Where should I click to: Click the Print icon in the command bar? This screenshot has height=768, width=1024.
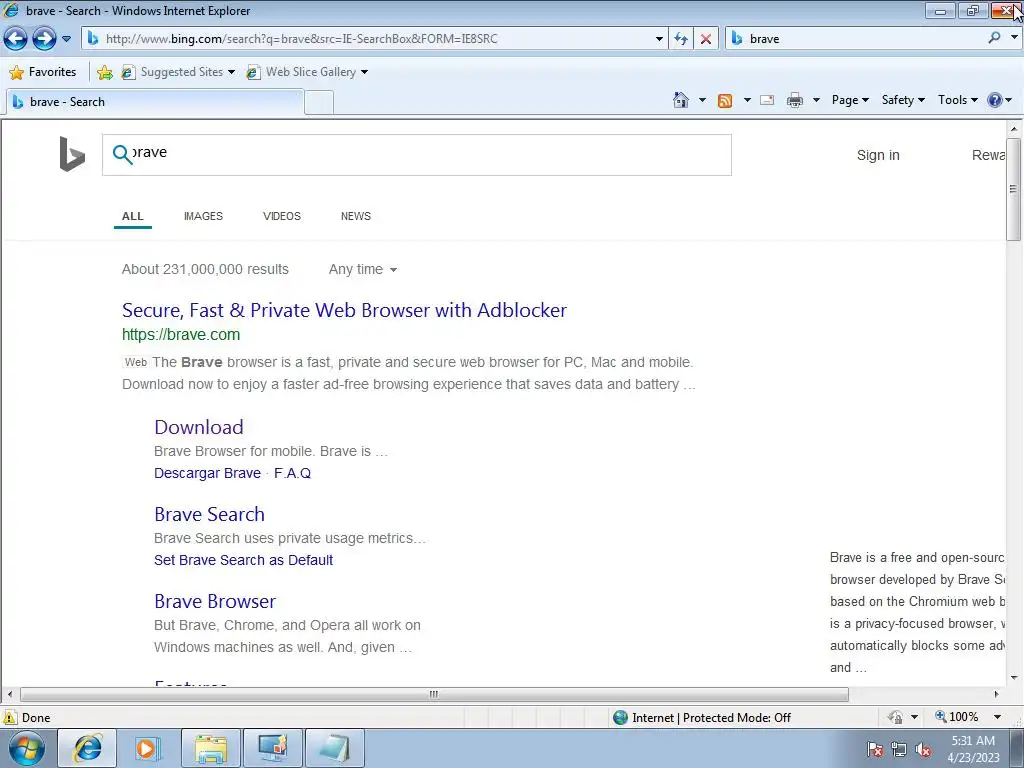[x=795, y=100]
